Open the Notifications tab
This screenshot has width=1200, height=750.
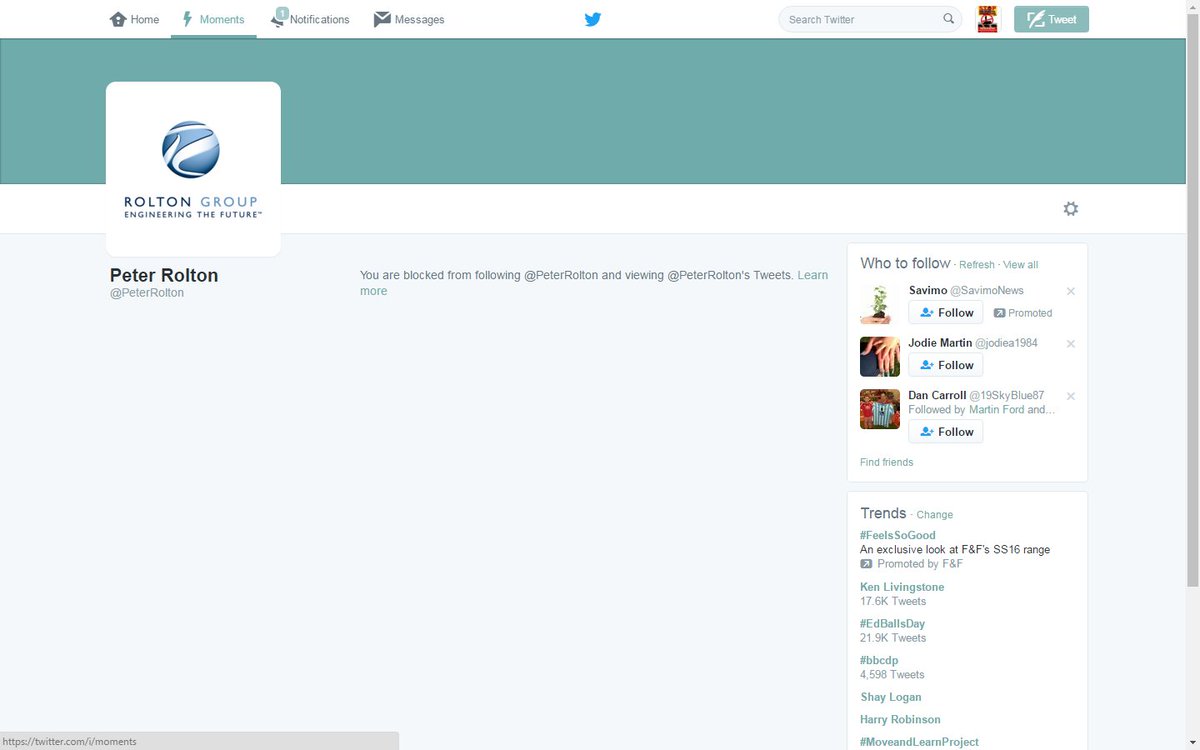(310, 19)
